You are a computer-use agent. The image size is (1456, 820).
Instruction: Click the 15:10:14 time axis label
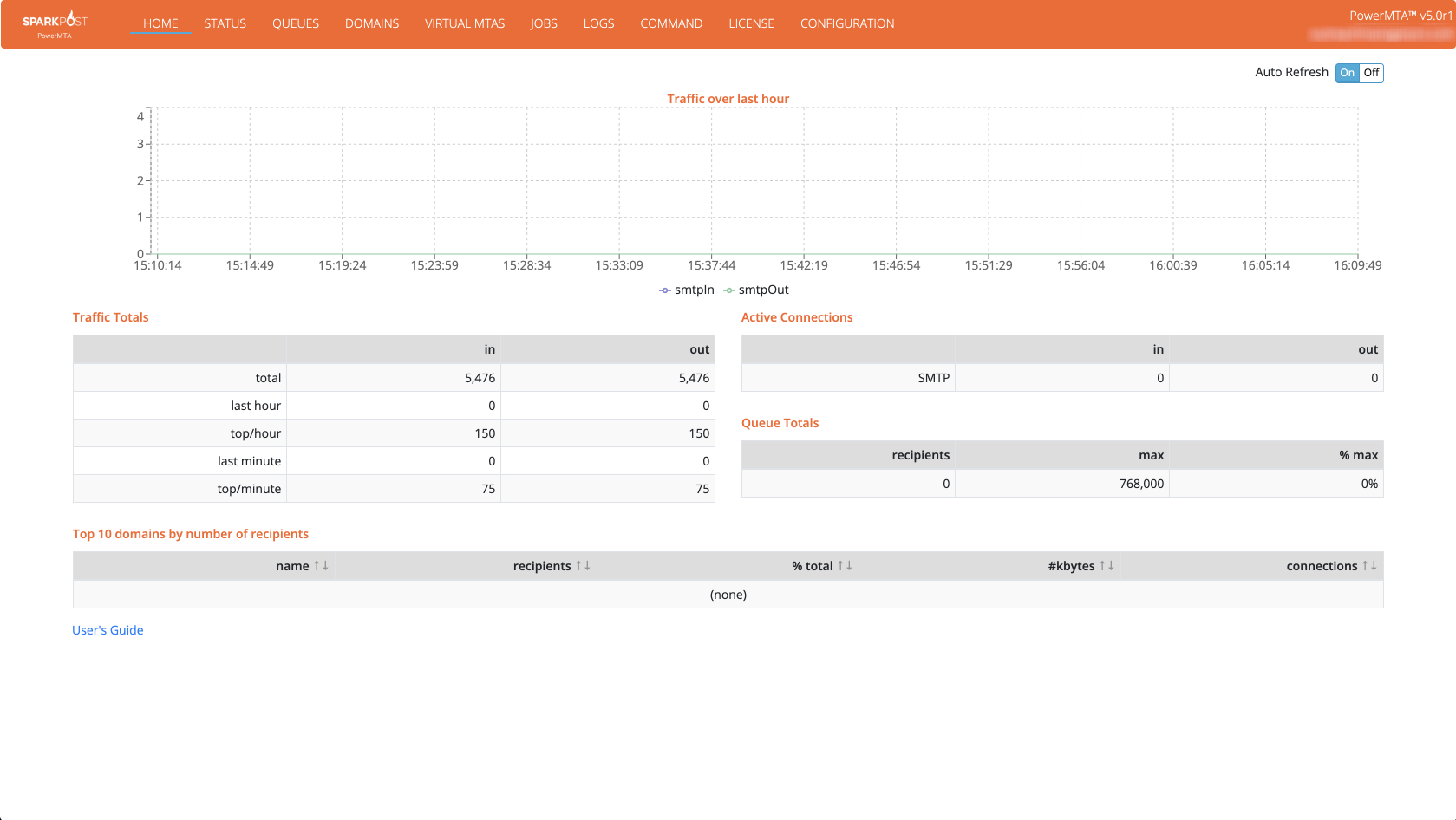tap(158, 265)
